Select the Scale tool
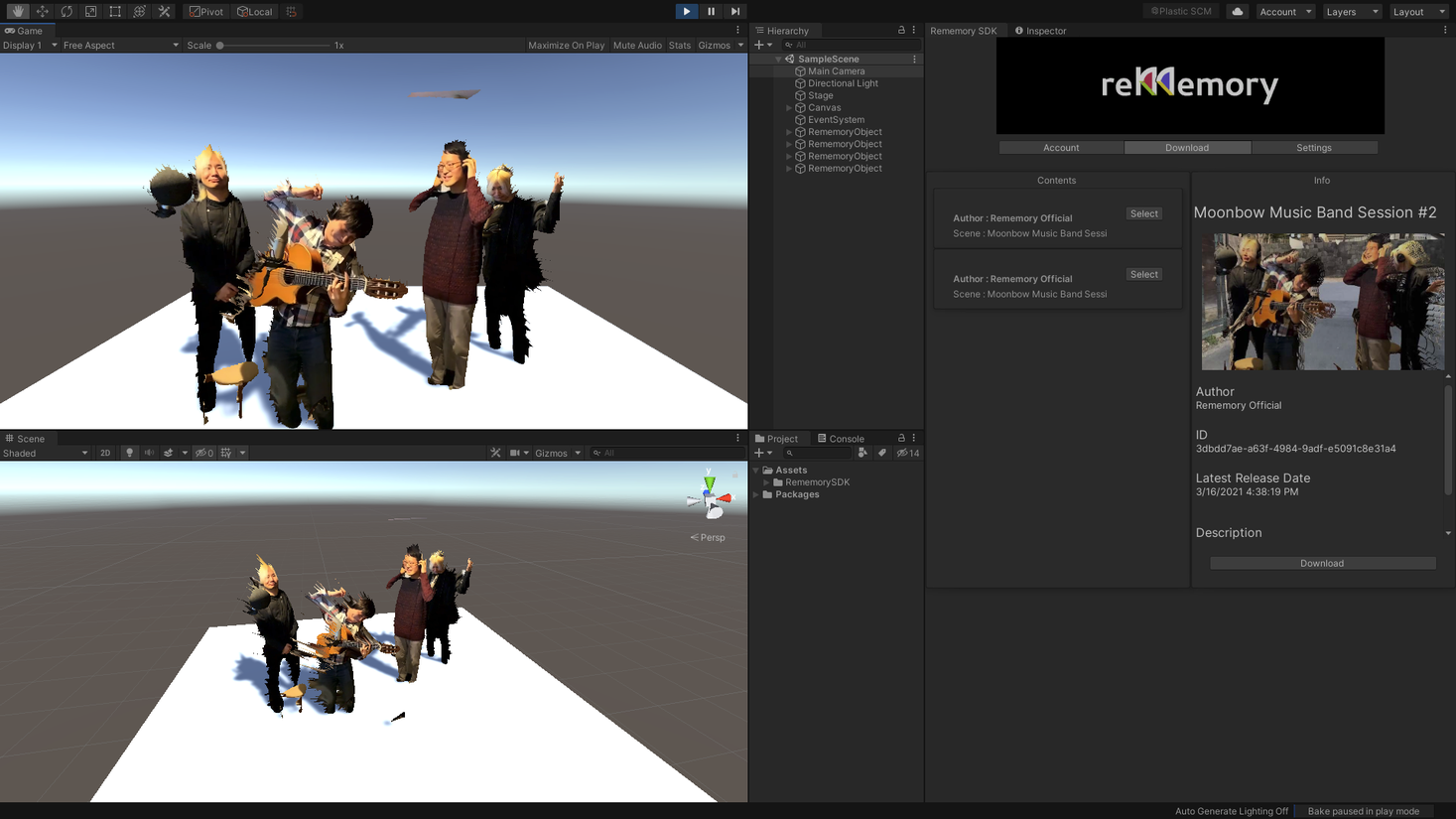Image resolution: width=1456 pixels, height=819 pixels. 89,11
